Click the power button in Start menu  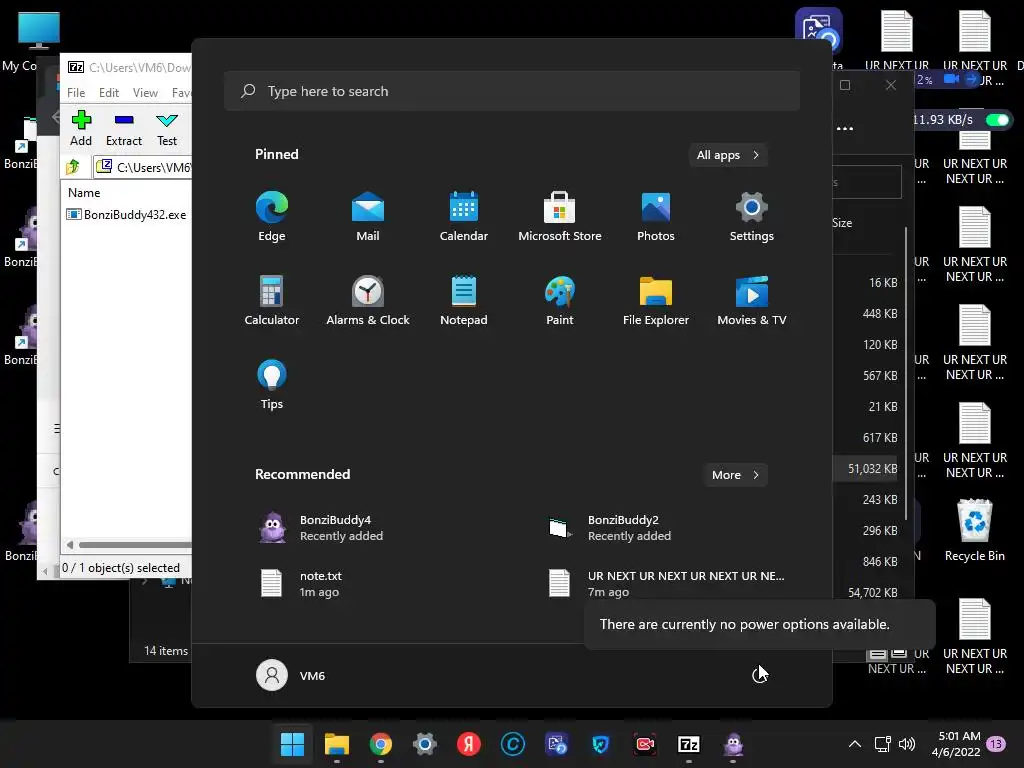(759, 675)
